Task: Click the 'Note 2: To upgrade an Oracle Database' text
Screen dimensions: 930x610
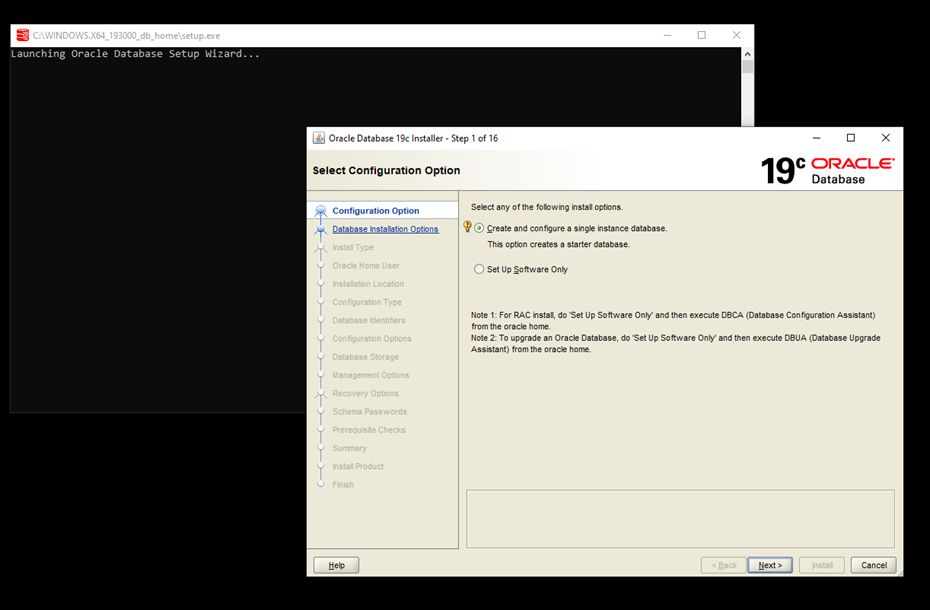Action: (676, 344)
